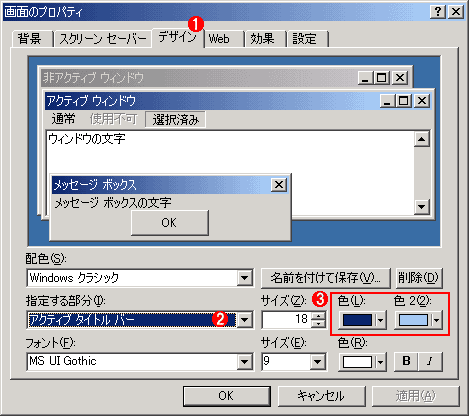Click the size field showing 18
This screenshot has width=469, height=416.
287,320
